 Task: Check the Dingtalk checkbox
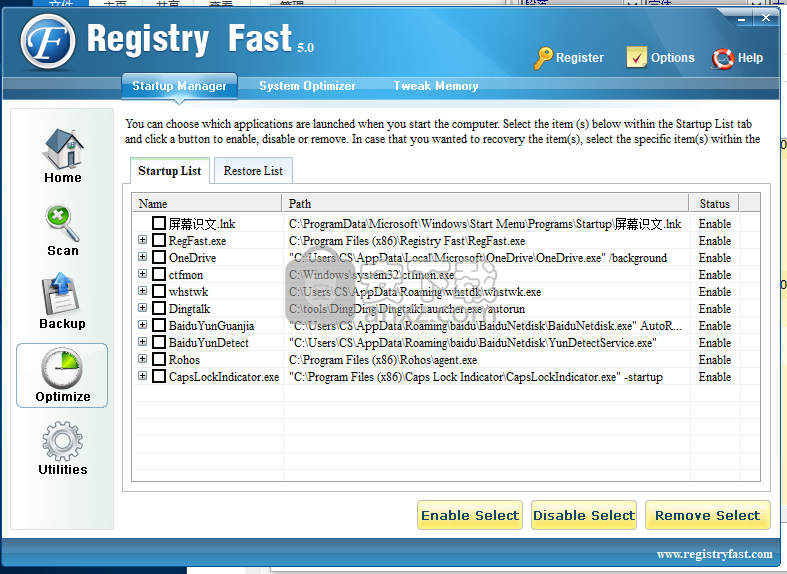click(159, 308)
